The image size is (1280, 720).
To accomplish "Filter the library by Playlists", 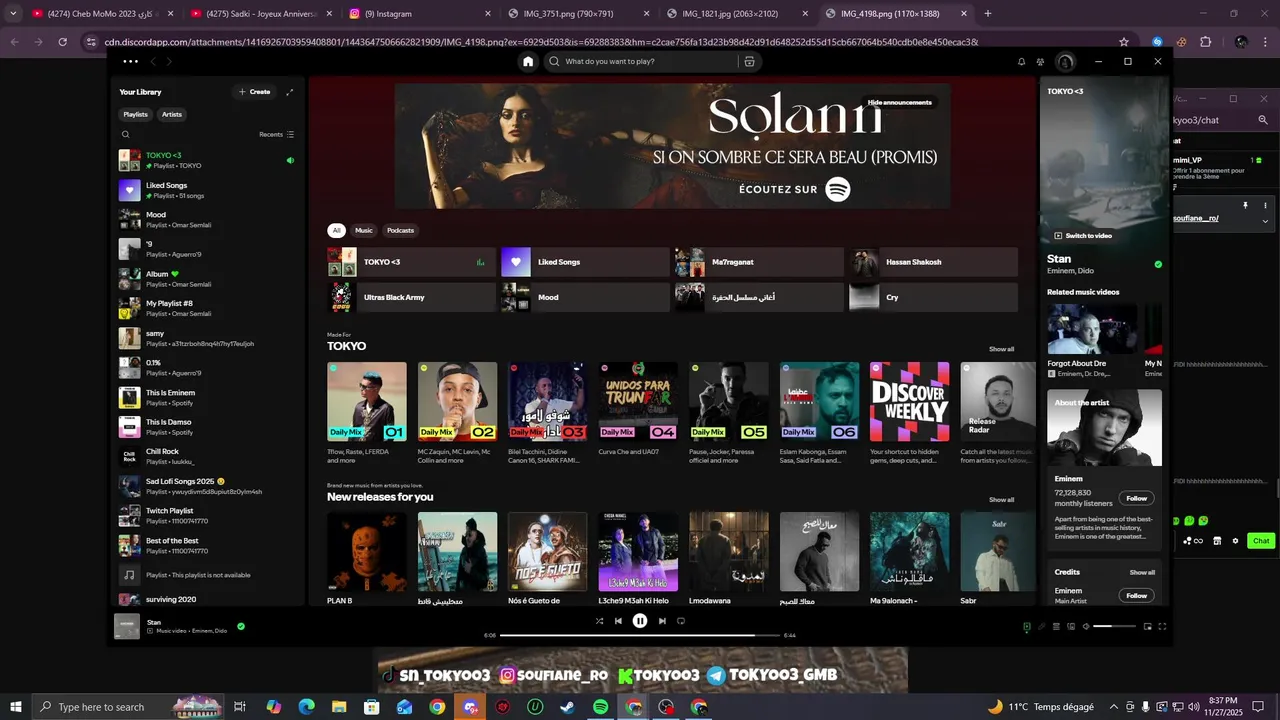I will [136, 114].
